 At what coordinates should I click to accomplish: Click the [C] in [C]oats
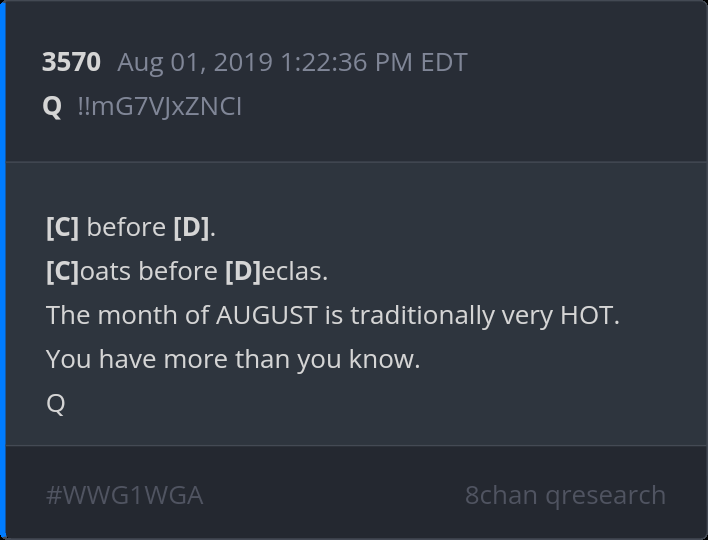click(62, 271)
